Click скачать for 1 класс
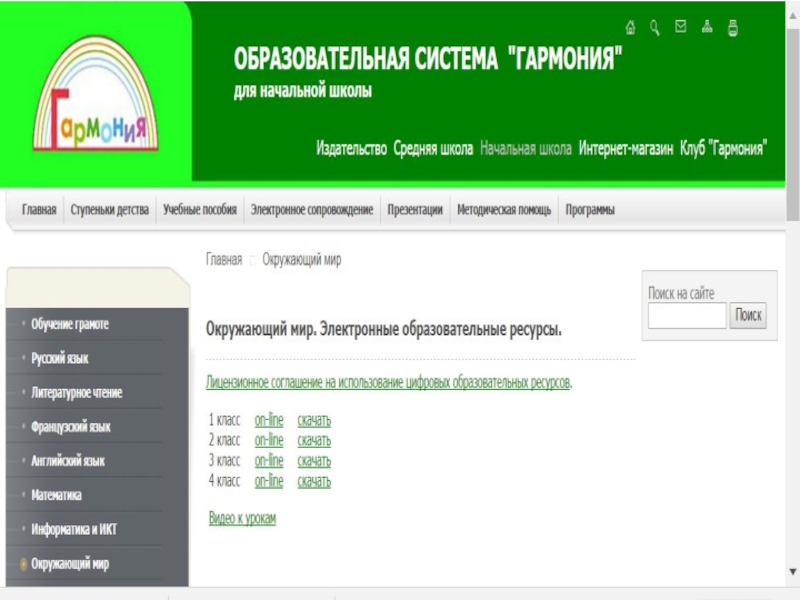800x600 pixels. coord(314,420)
